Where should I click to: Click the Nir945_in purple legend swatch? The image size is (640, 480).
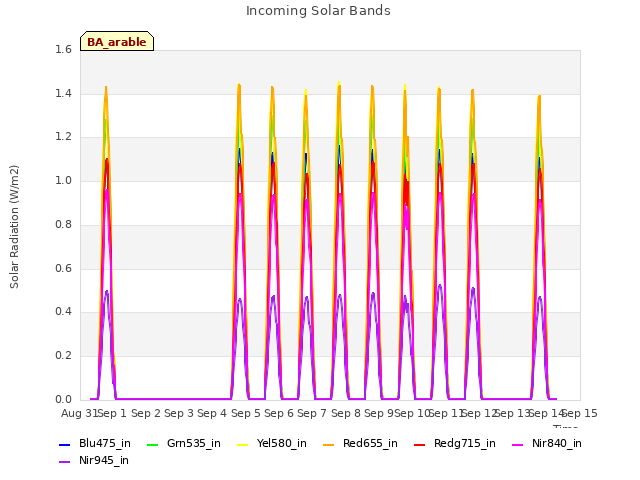point(64,462)
